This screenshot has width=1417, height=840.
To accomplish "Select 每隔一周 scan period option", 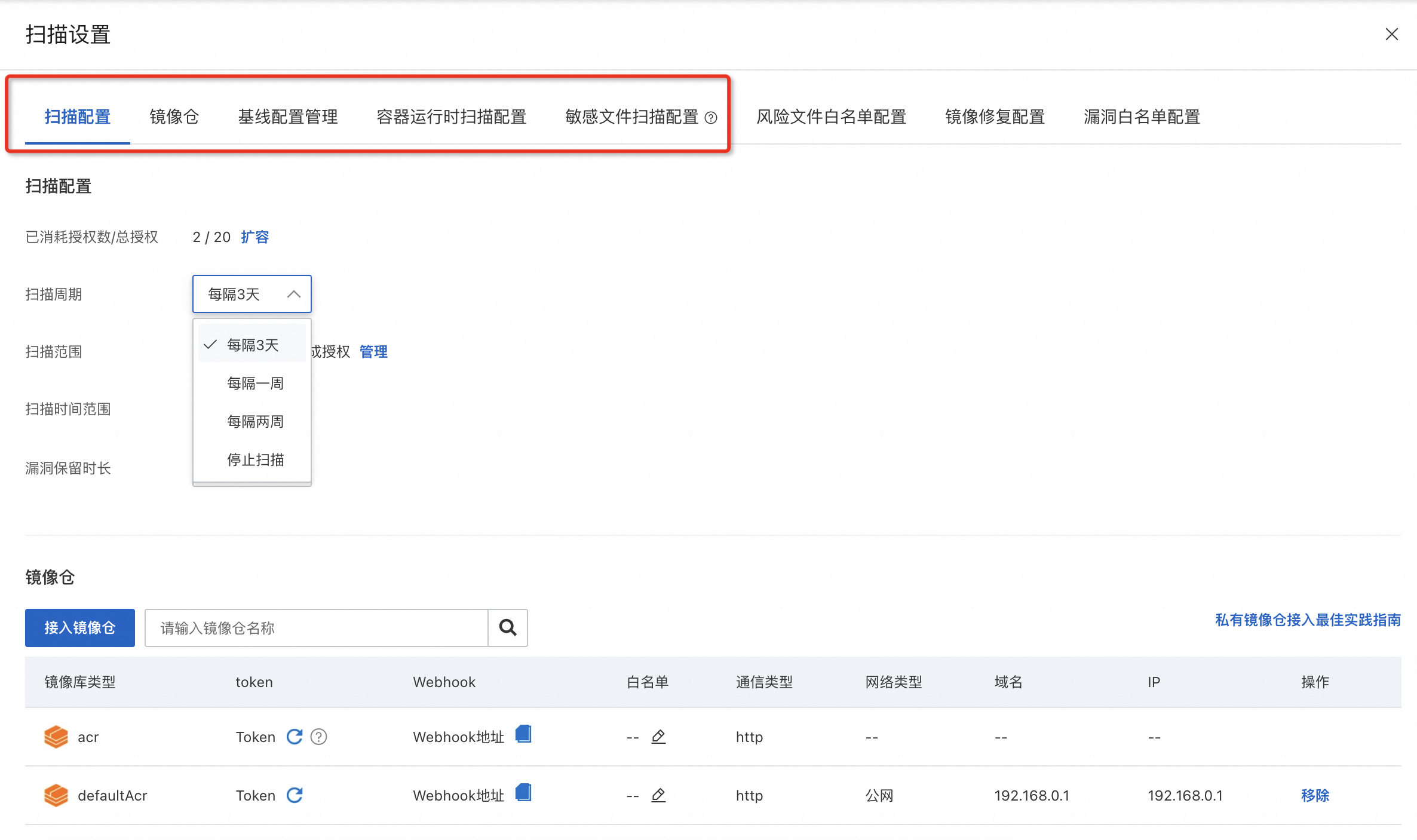I will (x=255, y=384).
